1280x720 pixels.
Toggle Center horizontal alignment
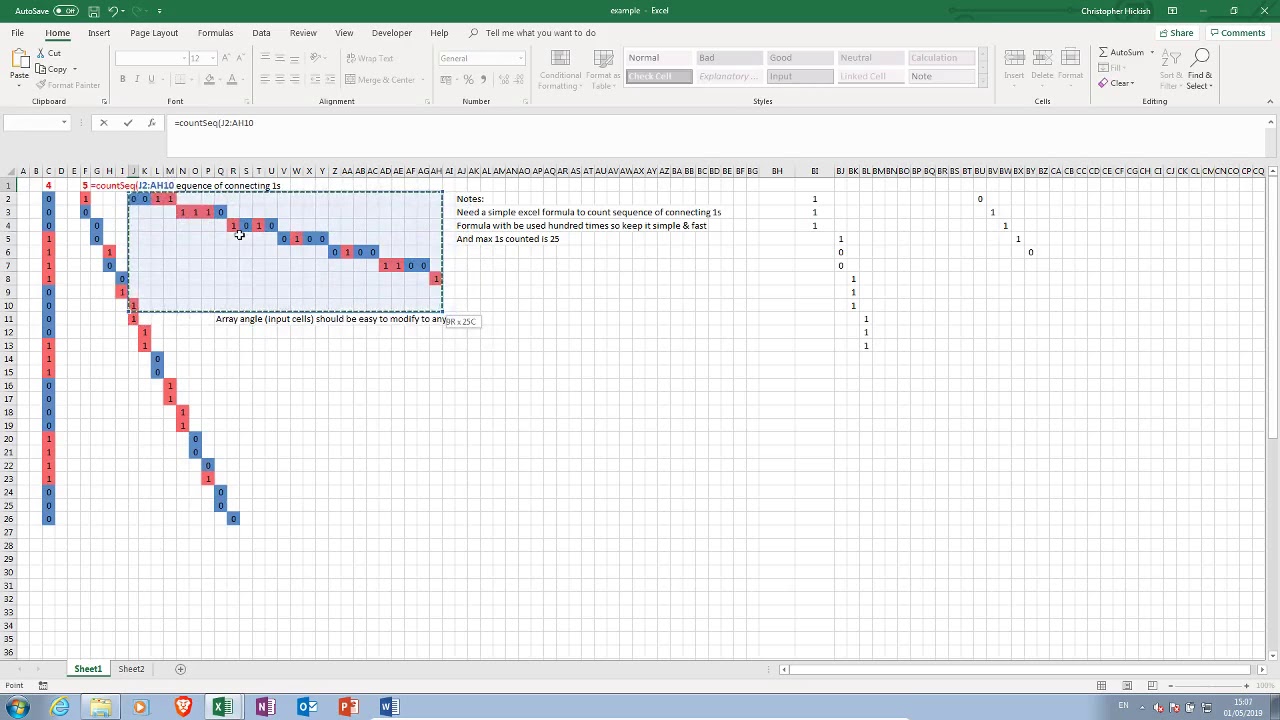279,79
